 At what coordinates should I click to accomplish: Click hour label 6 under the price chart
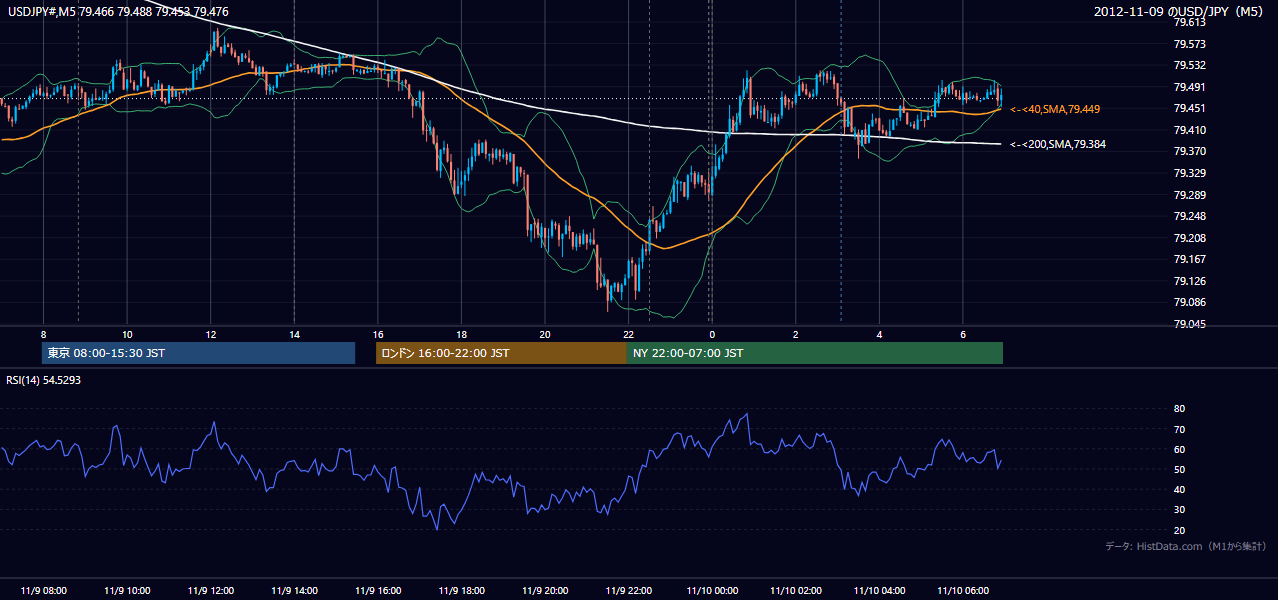(962, 334)
